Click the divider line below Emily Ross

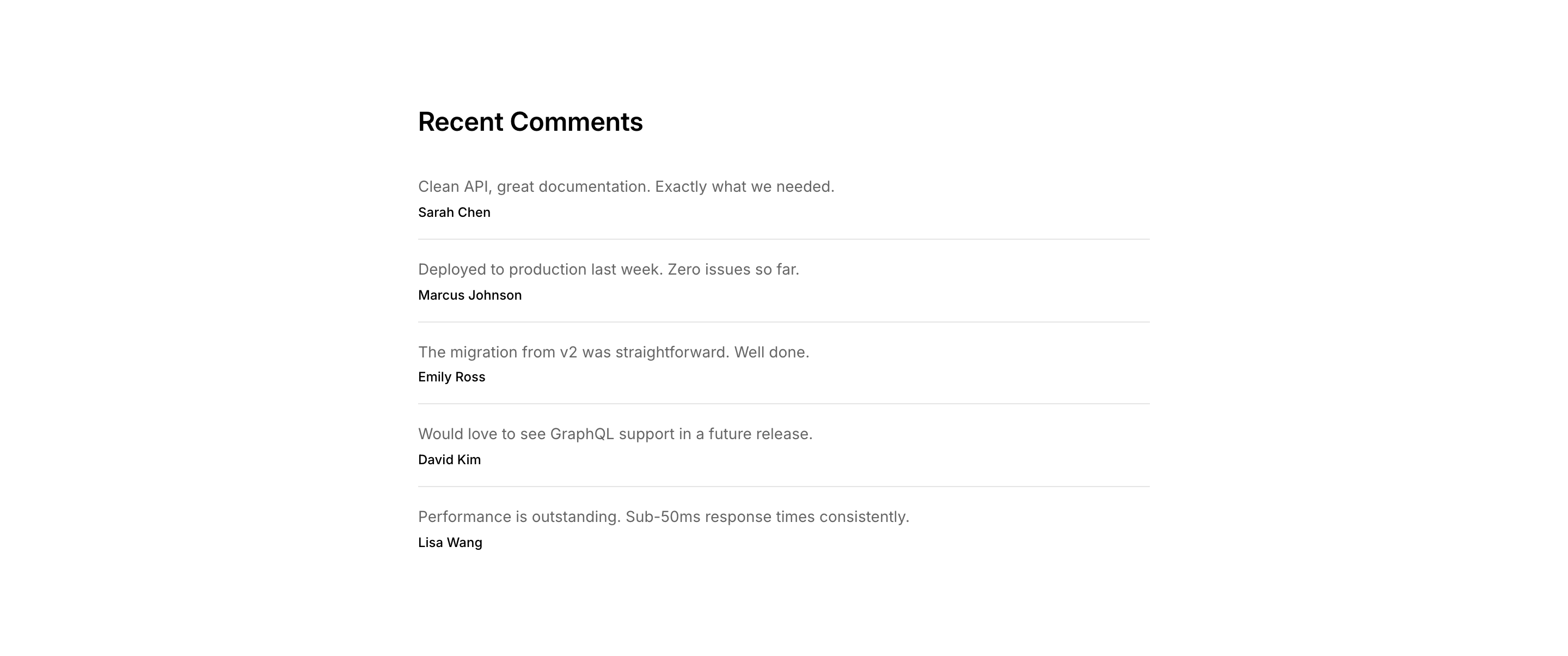(x=783, y=404)
